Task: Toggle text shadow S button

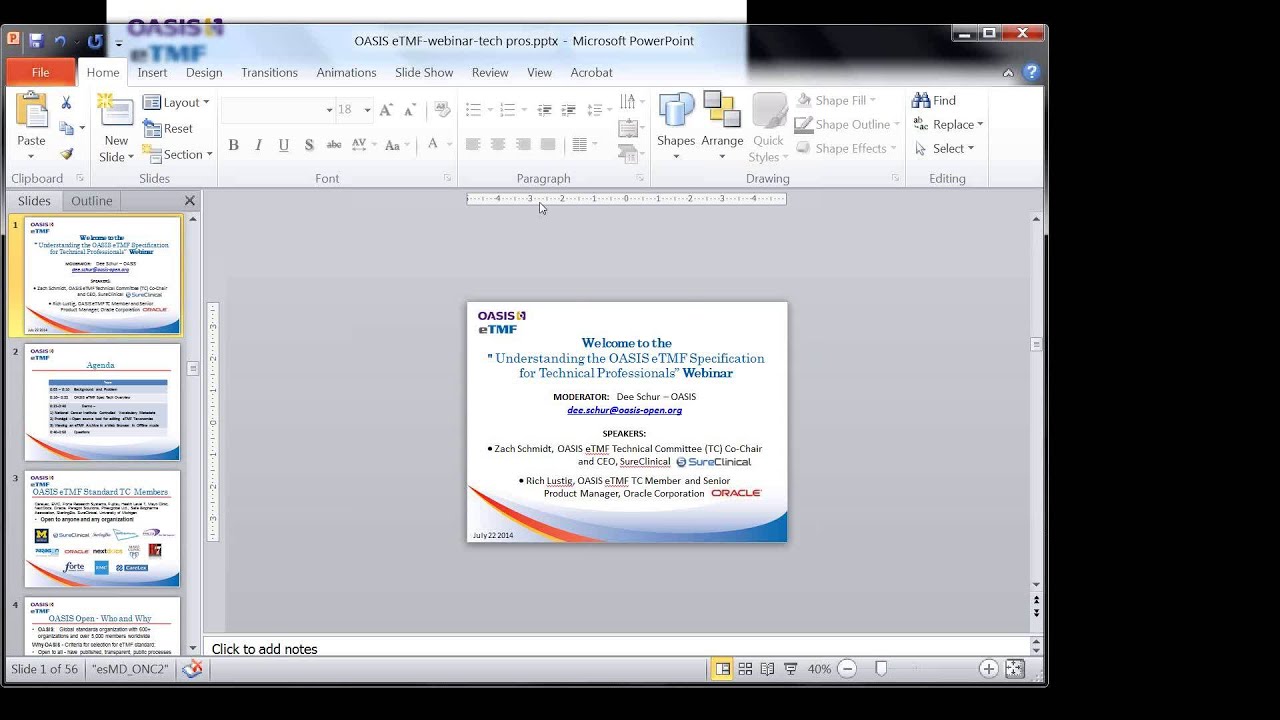Action: (308, 145)
